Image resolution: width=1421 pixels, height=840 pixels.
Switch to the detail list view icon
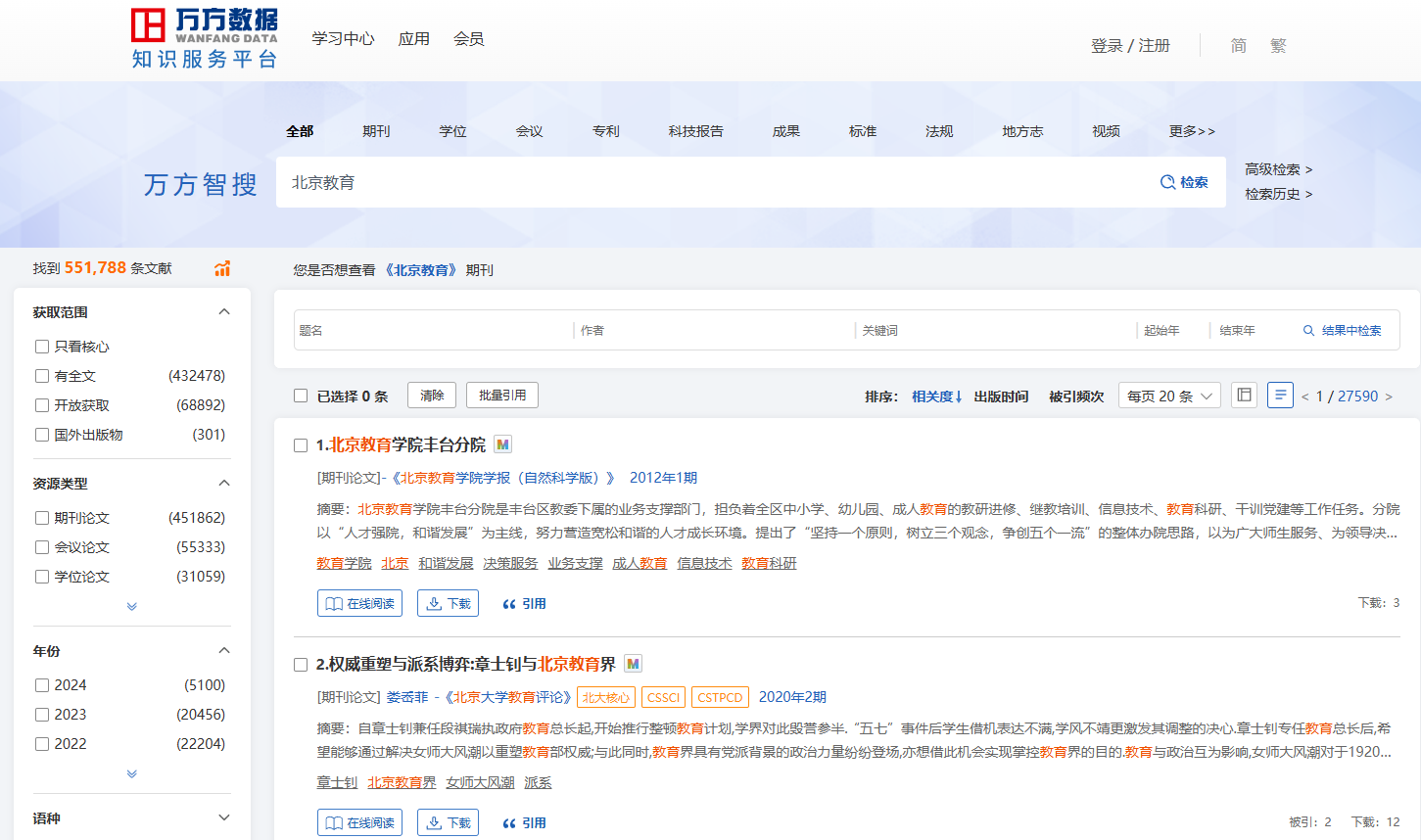1280,395
